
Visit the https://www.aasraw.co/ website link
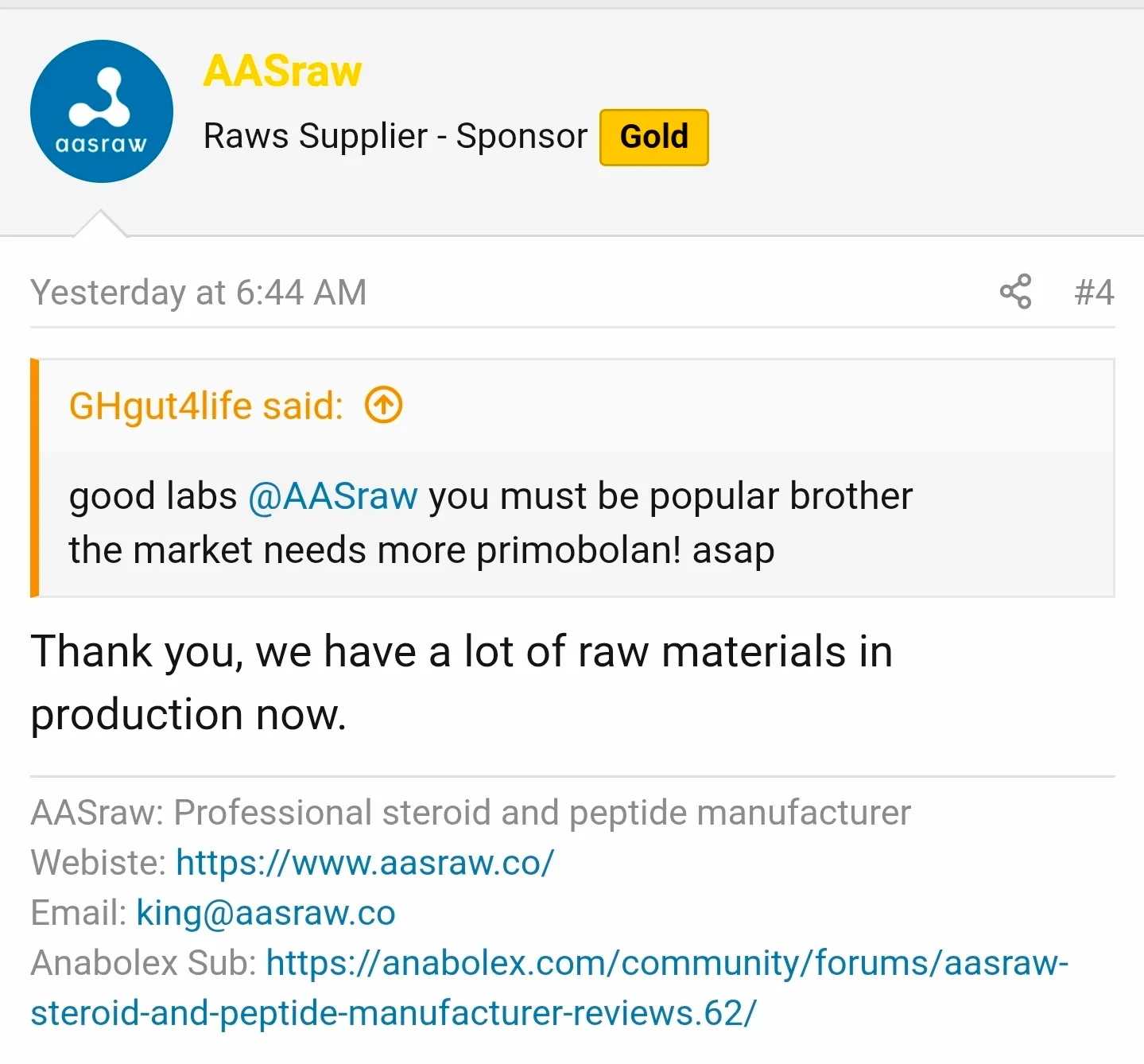click(365, 863)
